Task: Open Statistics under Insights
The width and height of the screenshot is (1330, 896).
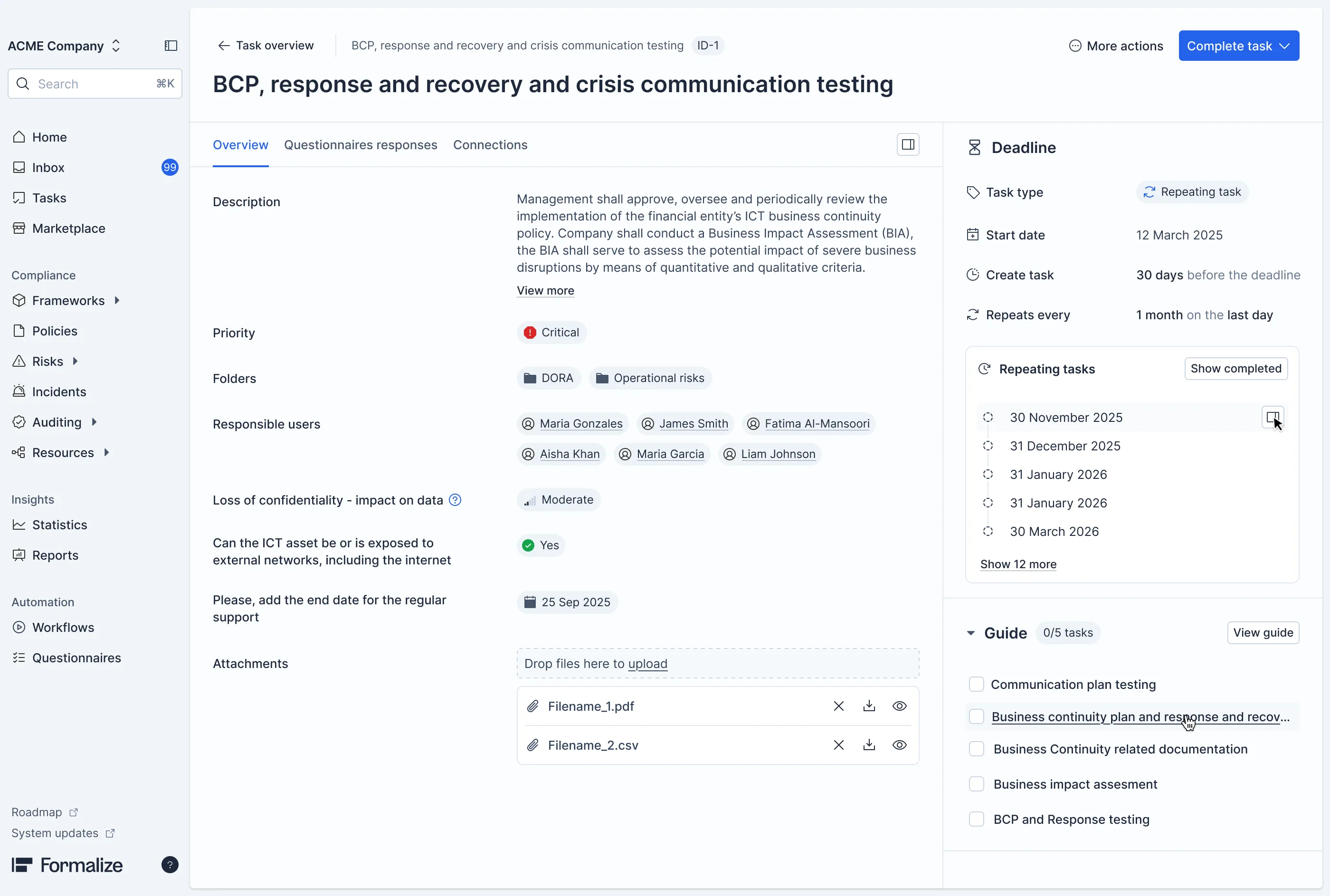Action: pos(59,524)
